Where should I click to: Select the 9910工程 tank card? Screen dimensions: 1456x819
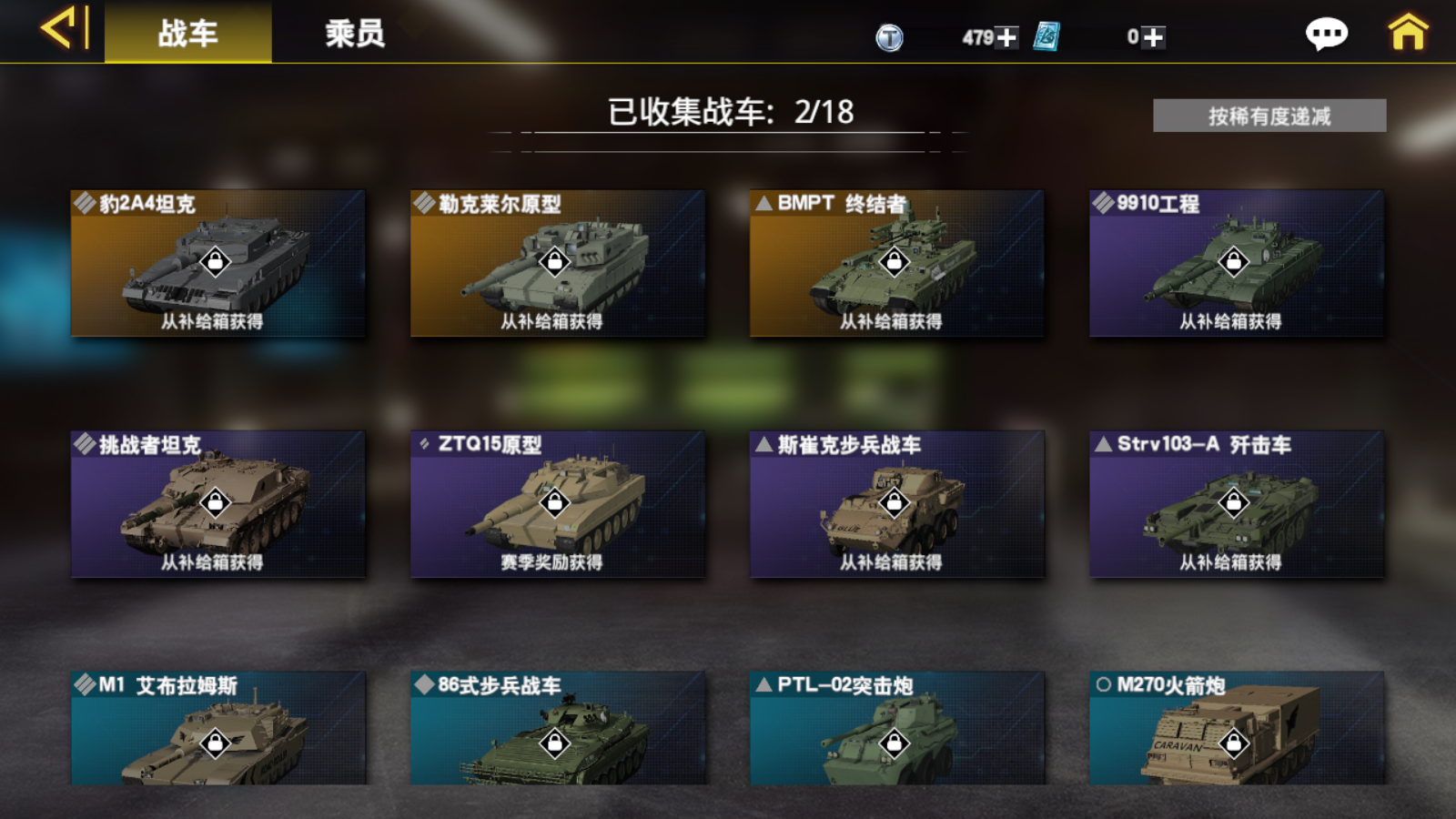tap(1237, 263)
